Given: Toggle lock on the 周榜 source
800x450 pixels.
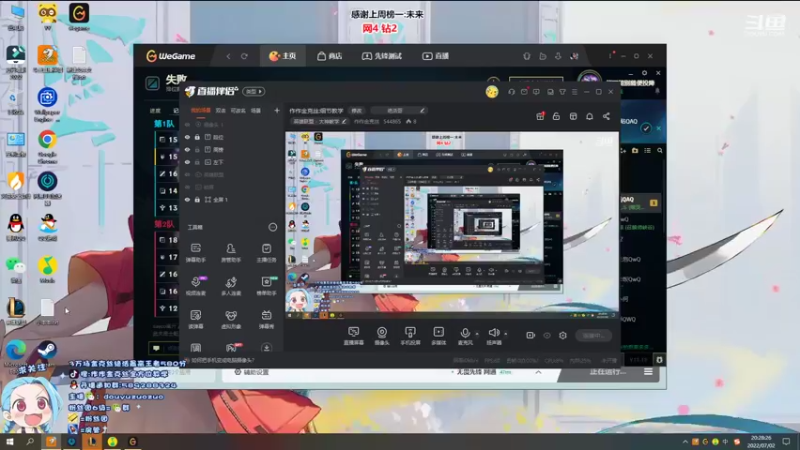Looking at the screenshot, I should pos(197,149).
